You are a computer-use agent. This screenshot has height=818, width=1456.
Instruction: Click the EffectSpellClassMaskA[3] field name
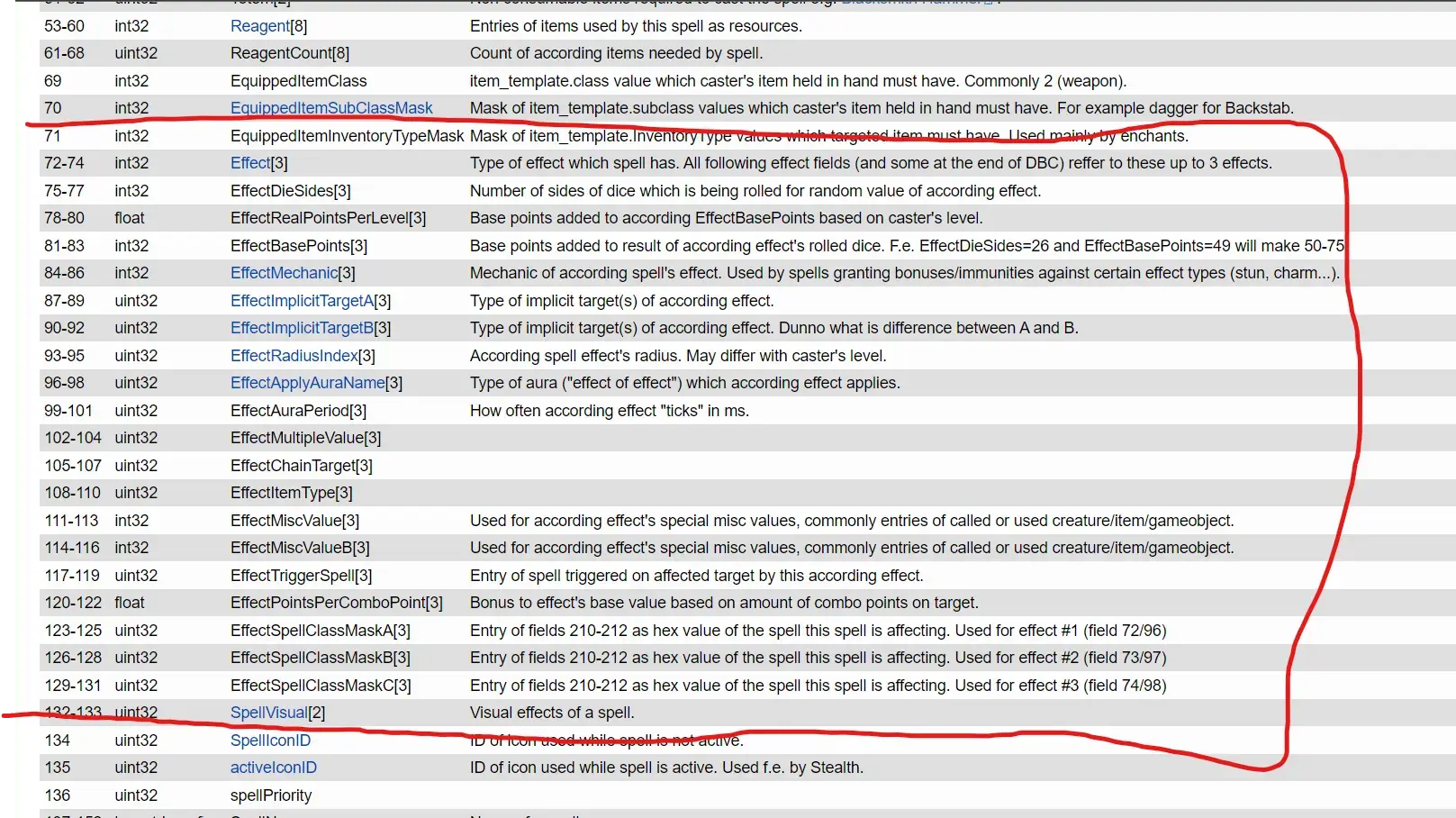pyautogui.click(x=321, y=631)
